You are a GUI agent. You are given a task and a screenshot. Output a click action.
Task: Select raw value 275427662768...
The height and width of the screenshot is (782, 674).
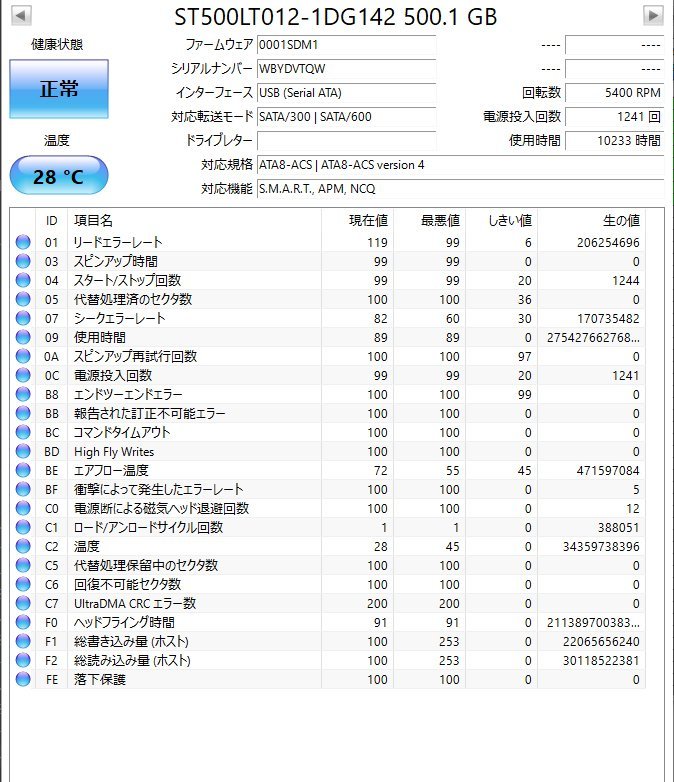(x=593, y=338)
